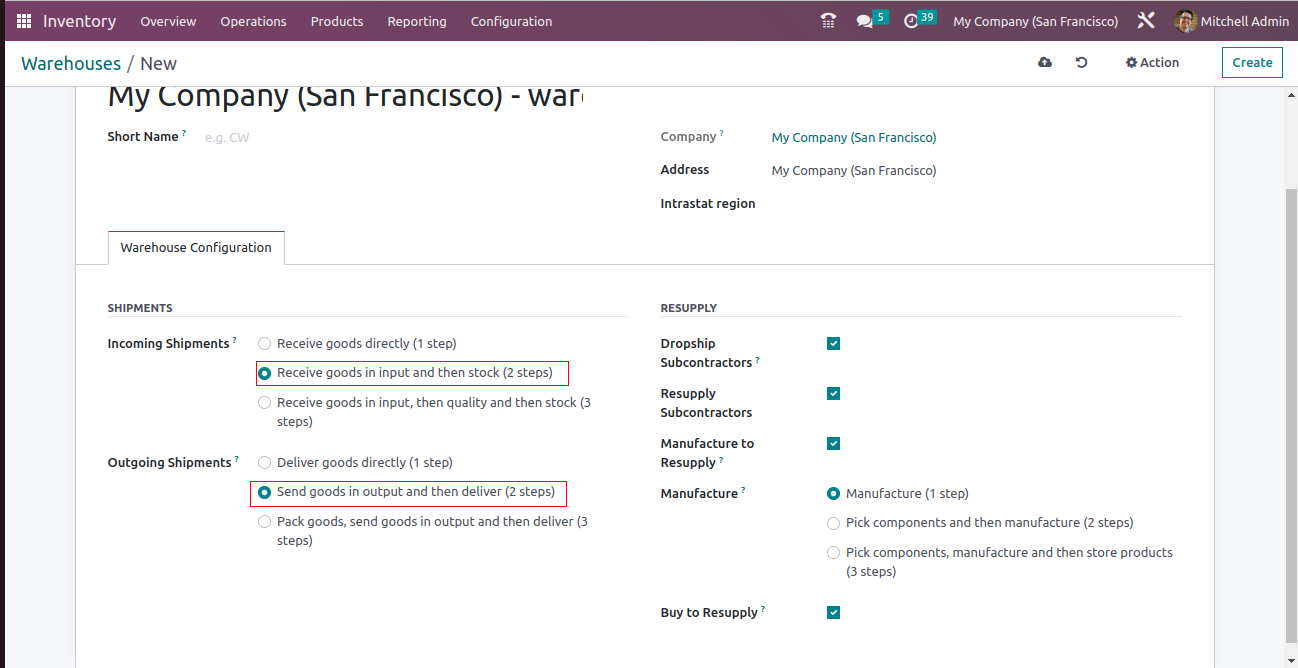This screenshot has height=668, width=1298.
Task: Open the activities clock icon
Action: (x=911, y=21)
